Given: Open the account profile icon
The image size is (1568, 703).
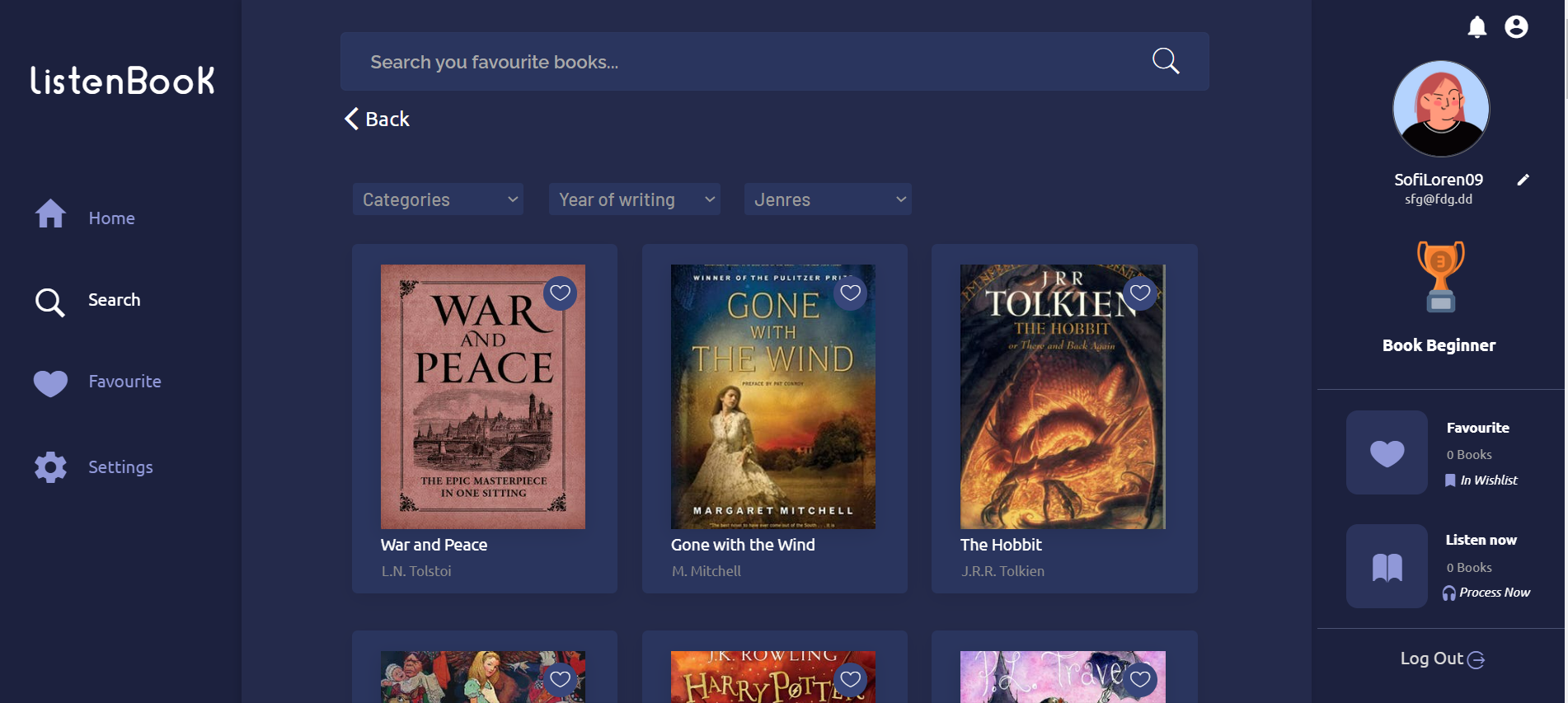Looking at the screenshot, I should (1516, 27).
